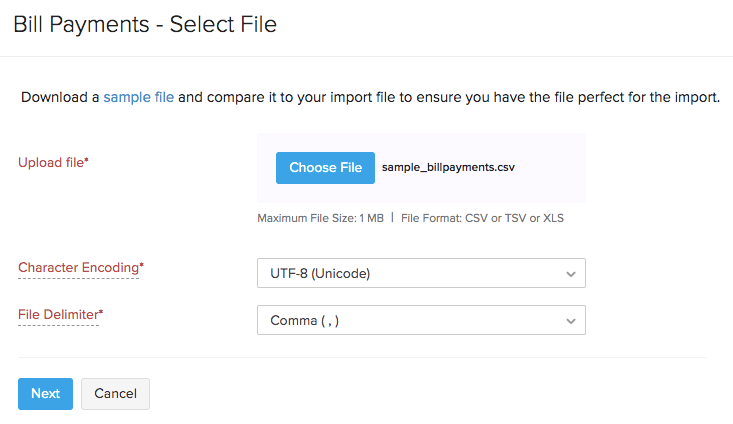
Task: Open the sample file link
Action: pos(139,98)
